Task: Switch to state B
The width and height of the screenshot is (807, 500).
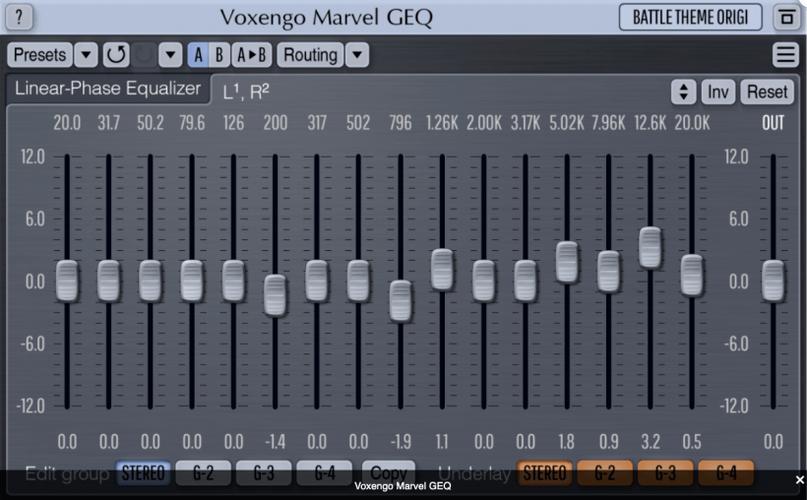Action: [219, 55]
